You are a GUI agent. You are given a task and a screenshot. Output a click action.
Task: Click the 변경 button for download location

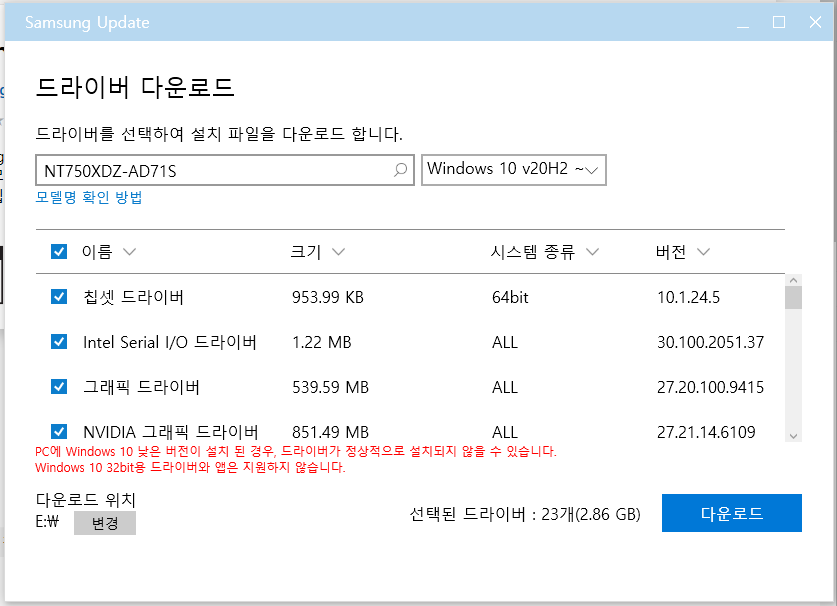click(105, 523)
